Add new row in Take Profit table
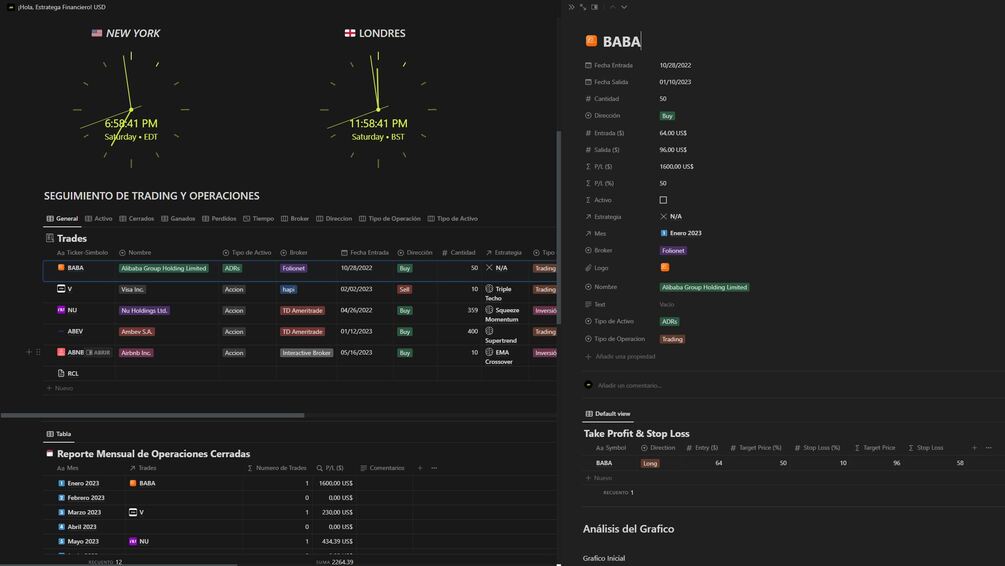1005x566 pixels. click(x=599, y=478)
